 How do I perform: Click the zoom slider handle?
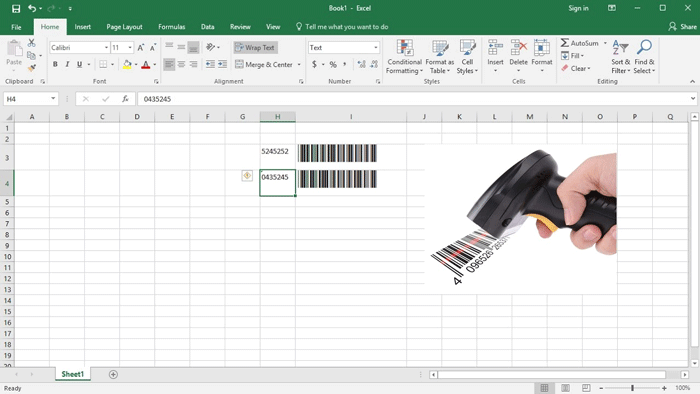click(x=632, y=388)
